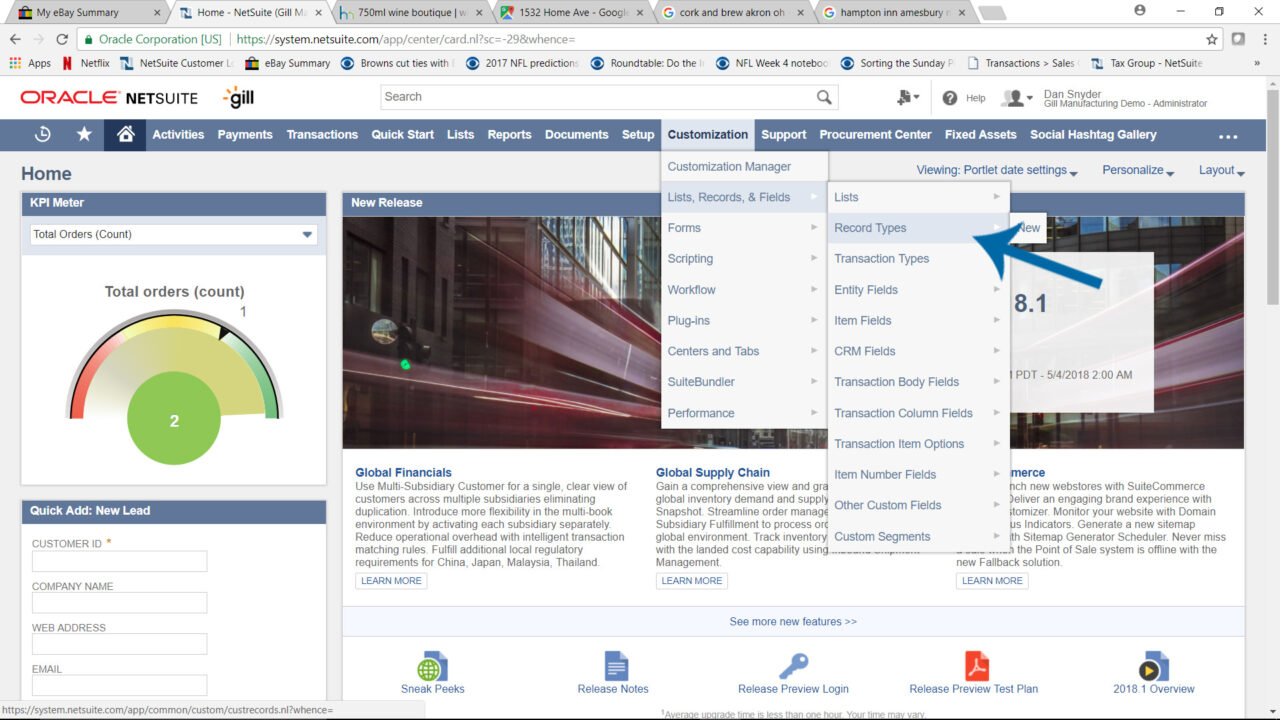
Task: Click the Home house icon
Action: (124, 134)
